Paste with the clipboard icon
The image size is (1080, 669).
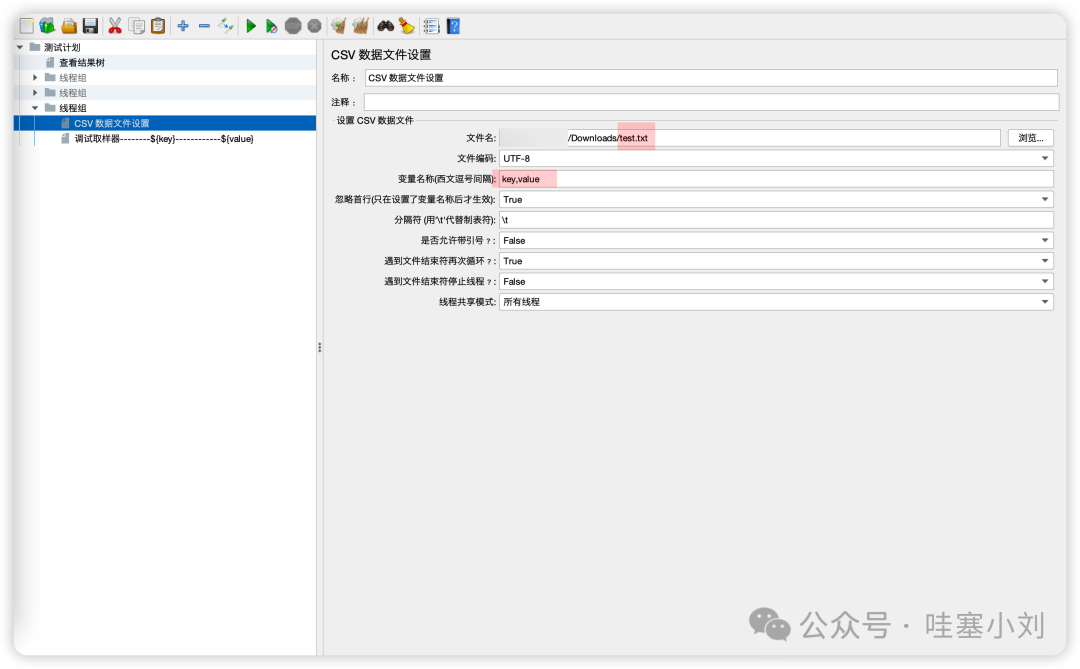click(158, 26)
